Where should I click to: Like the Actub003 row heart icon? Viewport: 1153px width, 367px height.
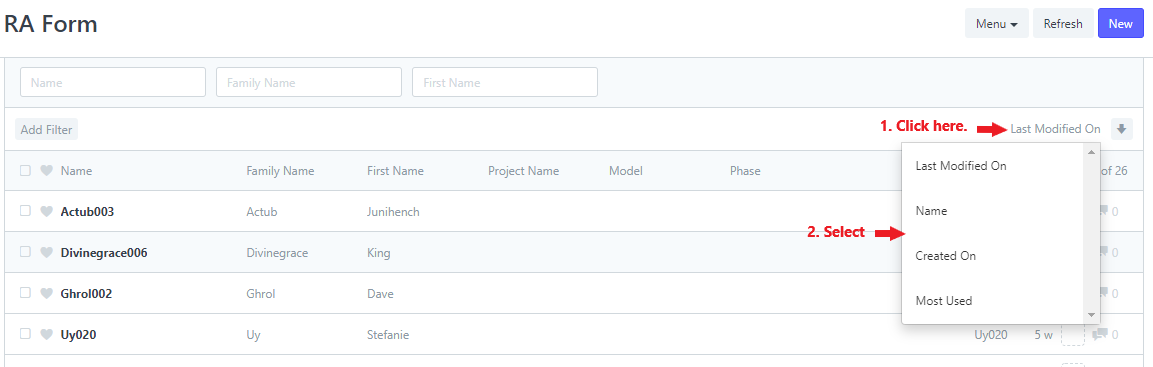click(x=46, y=212)
